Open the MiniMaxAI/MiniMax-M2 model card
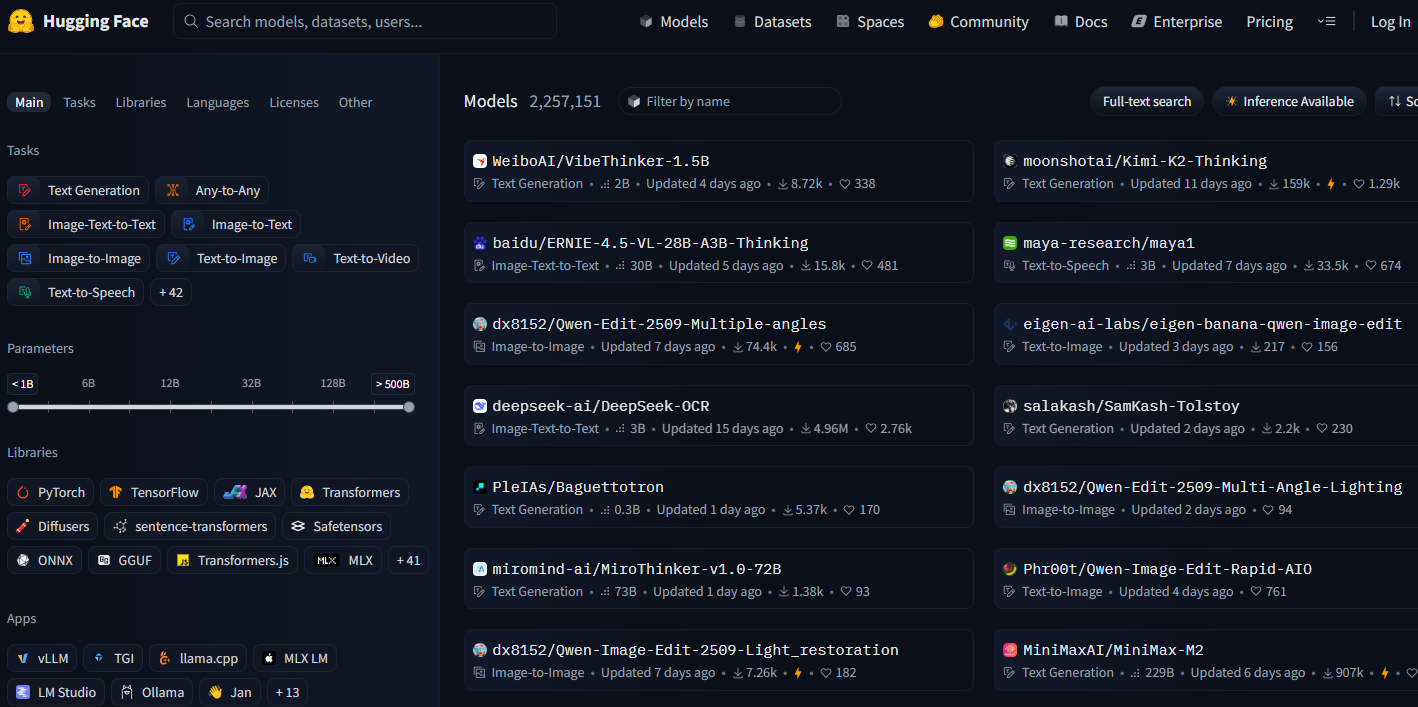 [x=1206, y=660]
